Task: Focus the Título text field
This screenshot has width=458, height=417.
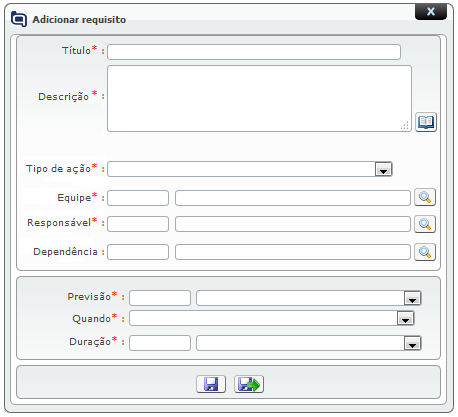Action: 254,52
